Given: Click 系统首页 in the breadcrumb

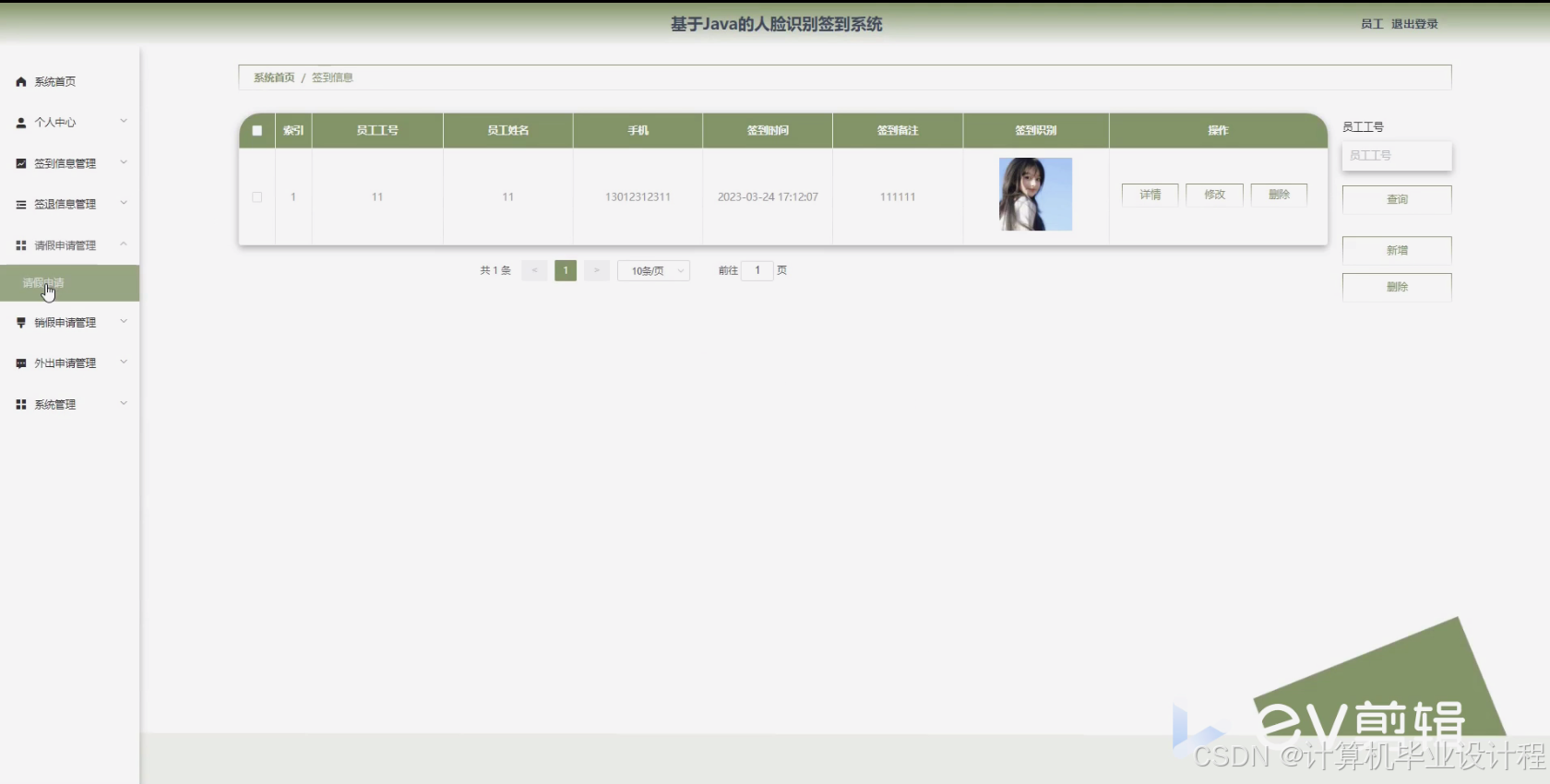Looking at the screenshot, I should (x=274, y=77).
